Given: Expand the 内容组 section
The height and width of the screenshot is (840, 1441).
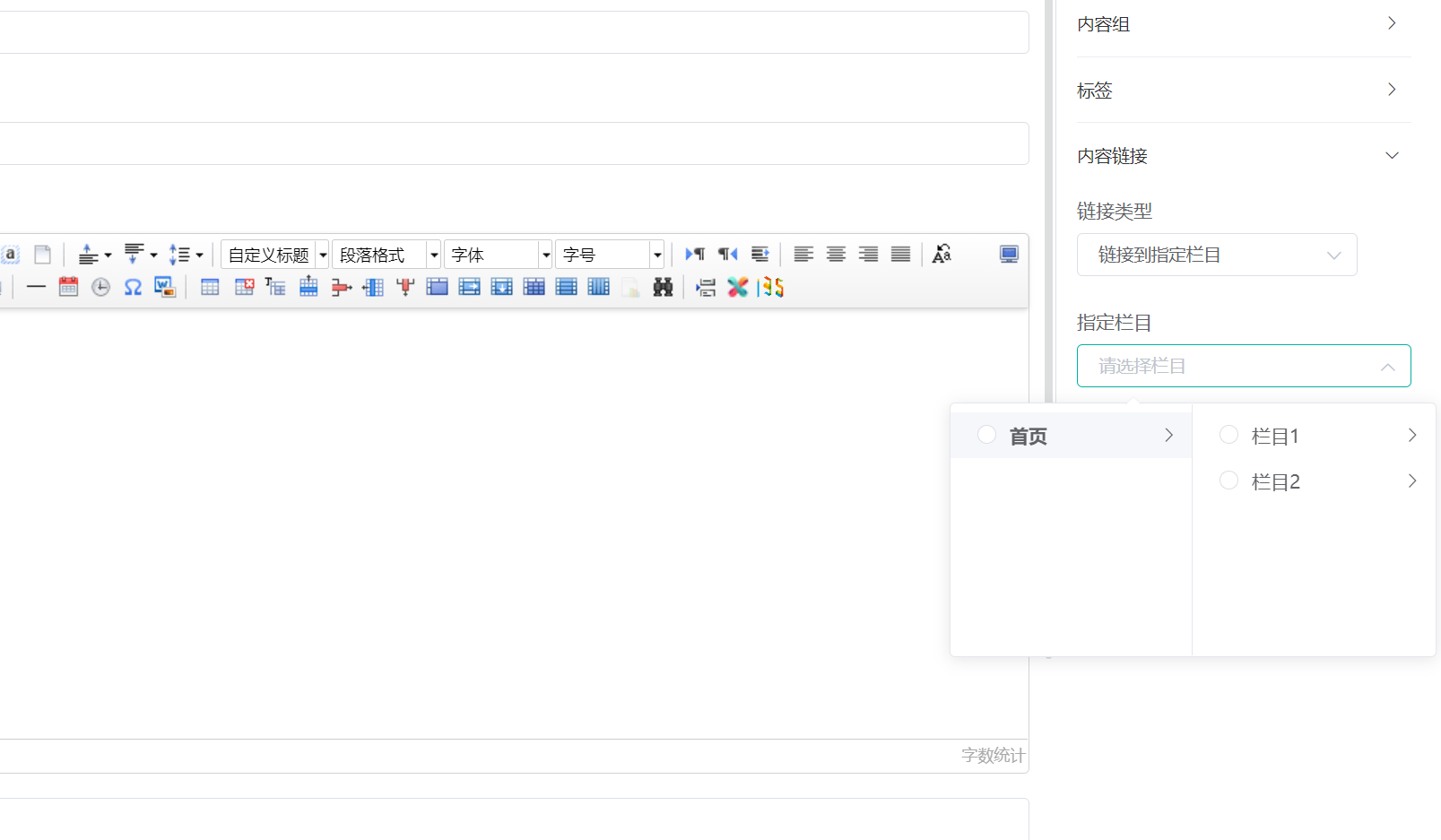Looking at the screenshot, I should [1243, 24].
